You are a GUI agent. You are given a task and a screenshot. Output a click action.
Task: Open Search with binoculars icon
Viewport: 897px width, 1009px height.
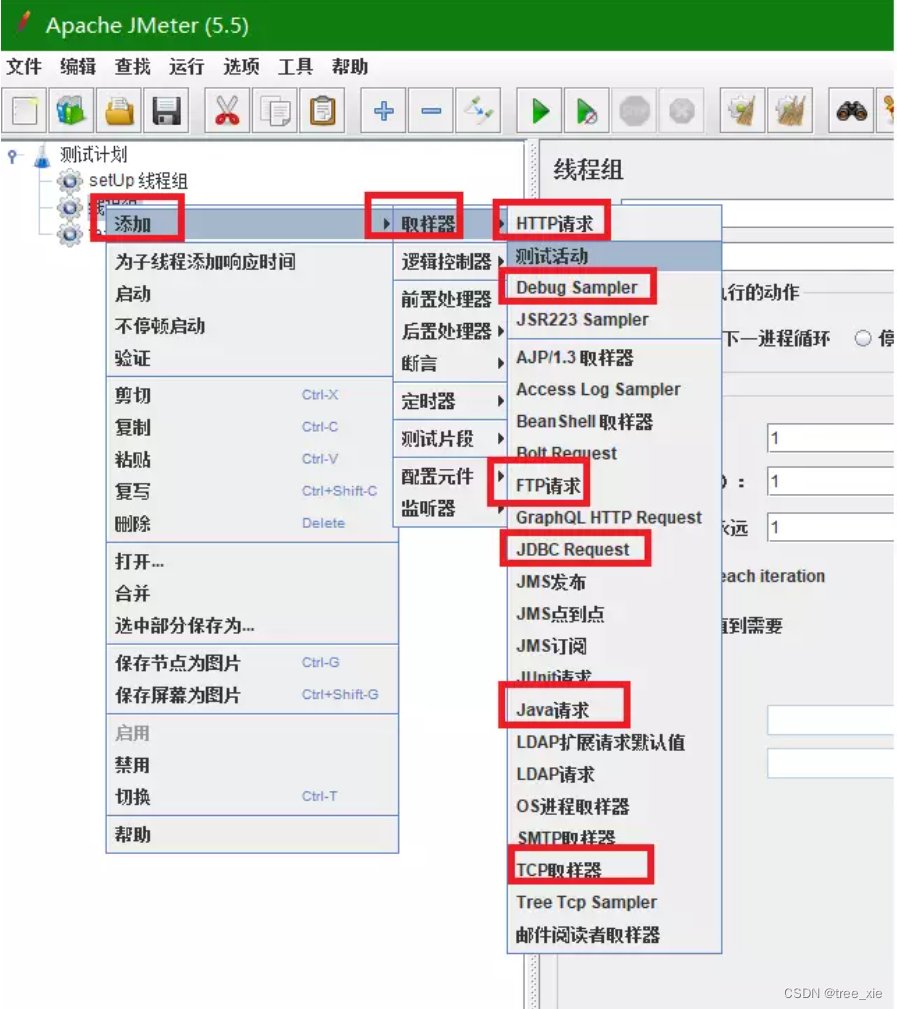pyautogui.click(x=851, y=111)
